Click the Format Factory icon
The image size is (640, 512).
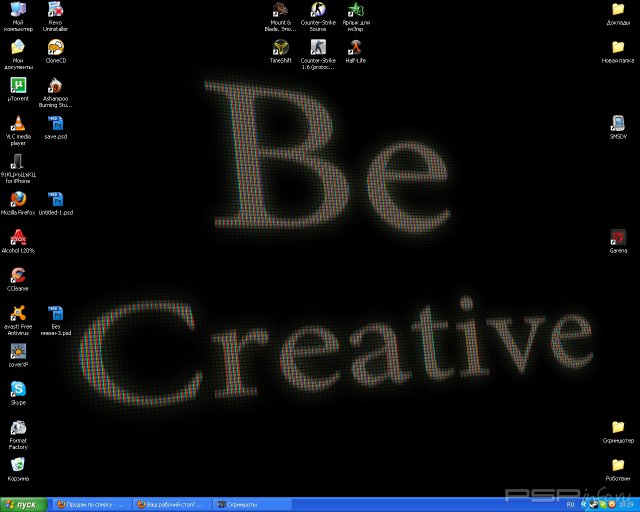click(x=18, y=427)
